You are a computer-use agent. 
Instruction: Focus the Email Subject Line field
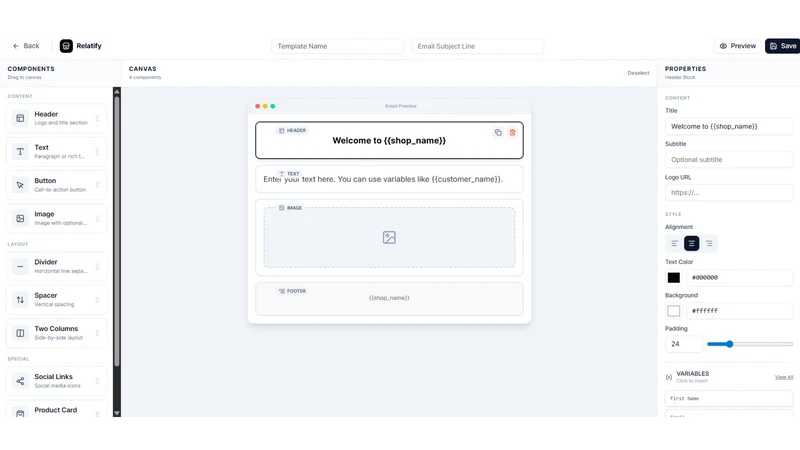coord(478,46)
